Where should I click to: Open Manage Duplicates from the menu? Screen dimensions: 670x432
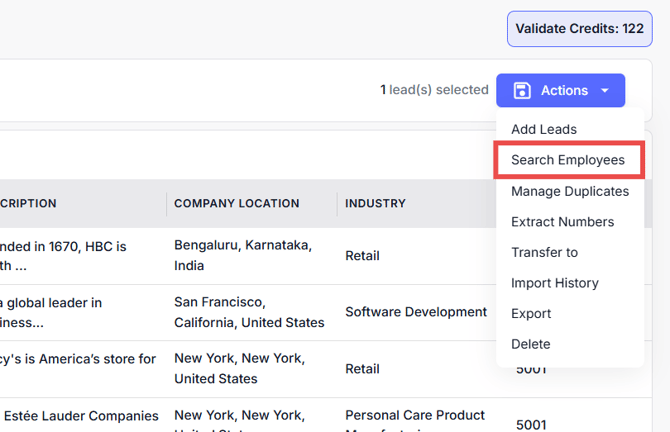pos(569,191)
